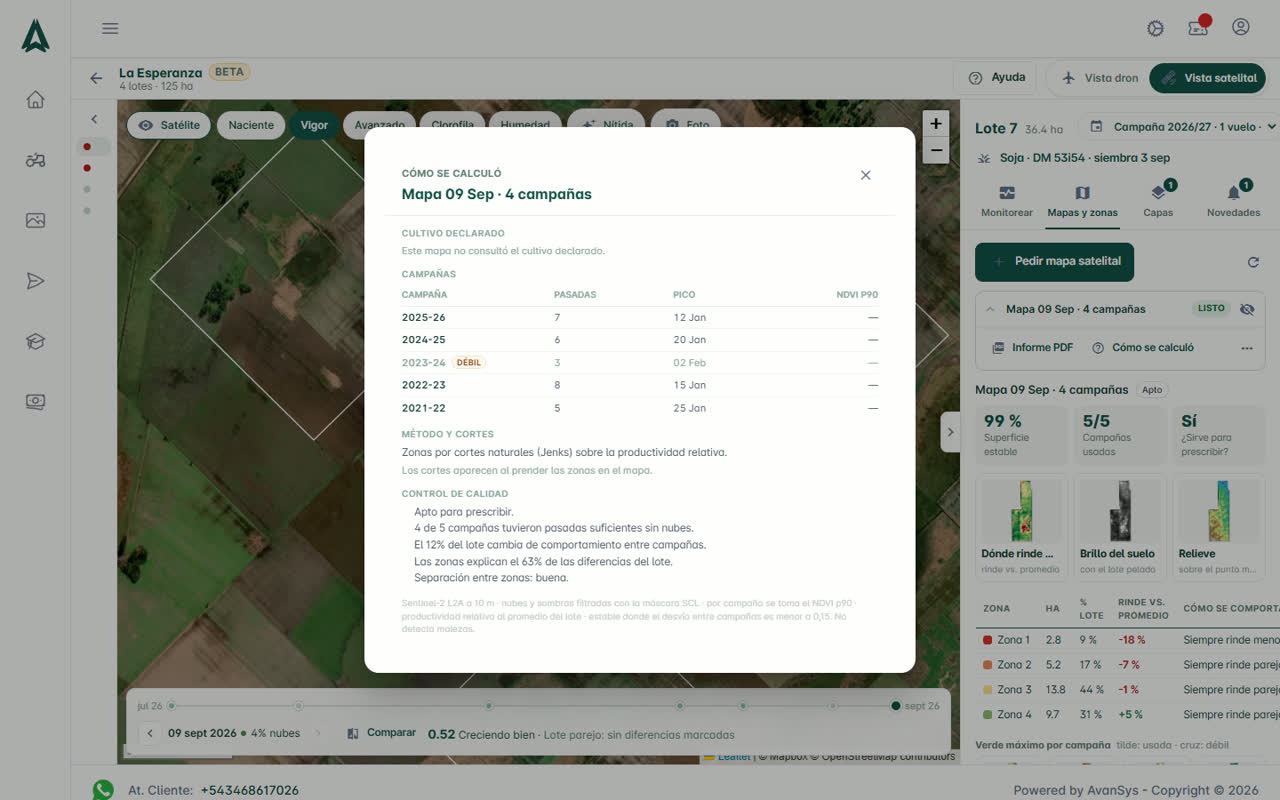The width and height of the screenshot is (1280, 800).
Task: Click the red Zona 1 color swatch
Action: [x=987, y=640]
